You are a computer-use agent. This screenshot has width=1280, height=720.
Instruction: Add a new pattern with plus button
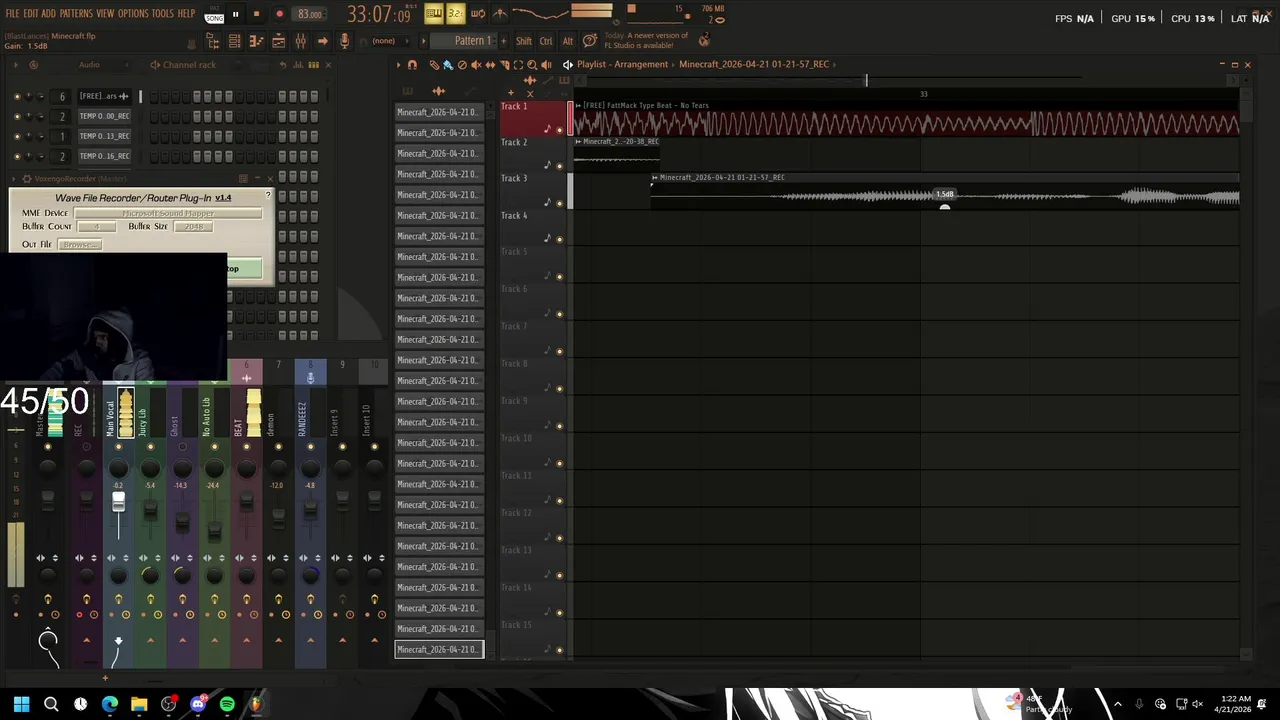click(x=501, y=41)
